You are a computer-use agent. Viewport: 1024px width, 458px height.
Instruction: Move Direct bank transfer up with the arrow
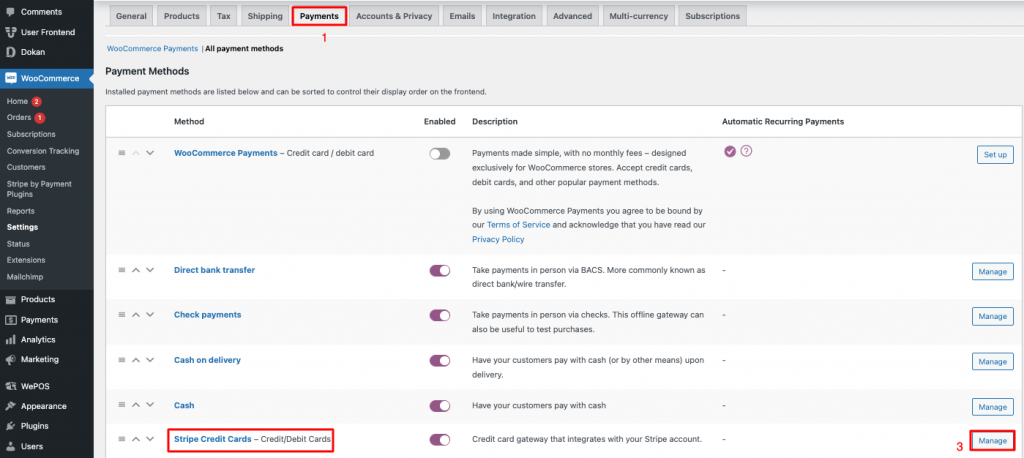[136, 270]
